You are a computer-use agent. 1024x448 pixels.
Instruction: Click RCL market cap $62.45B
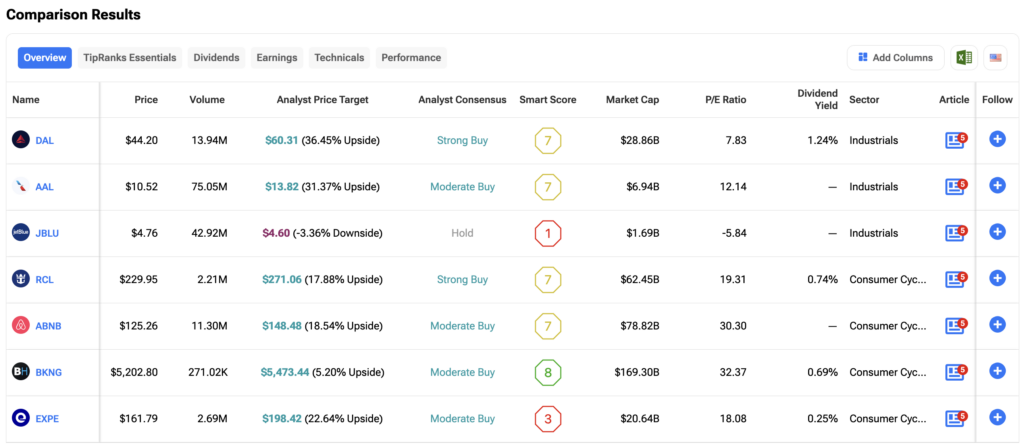pyautogui.click(x=640, y=280)
